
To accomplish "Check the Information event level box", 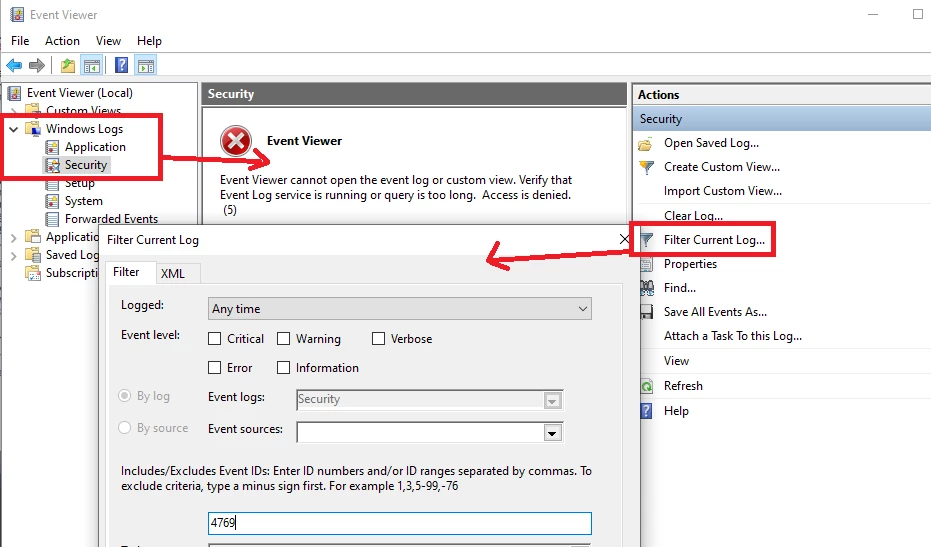I will coord(283,368).
